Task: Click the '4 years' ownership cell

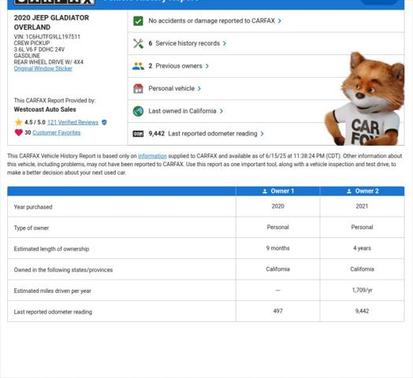Action: click(362, 248)
